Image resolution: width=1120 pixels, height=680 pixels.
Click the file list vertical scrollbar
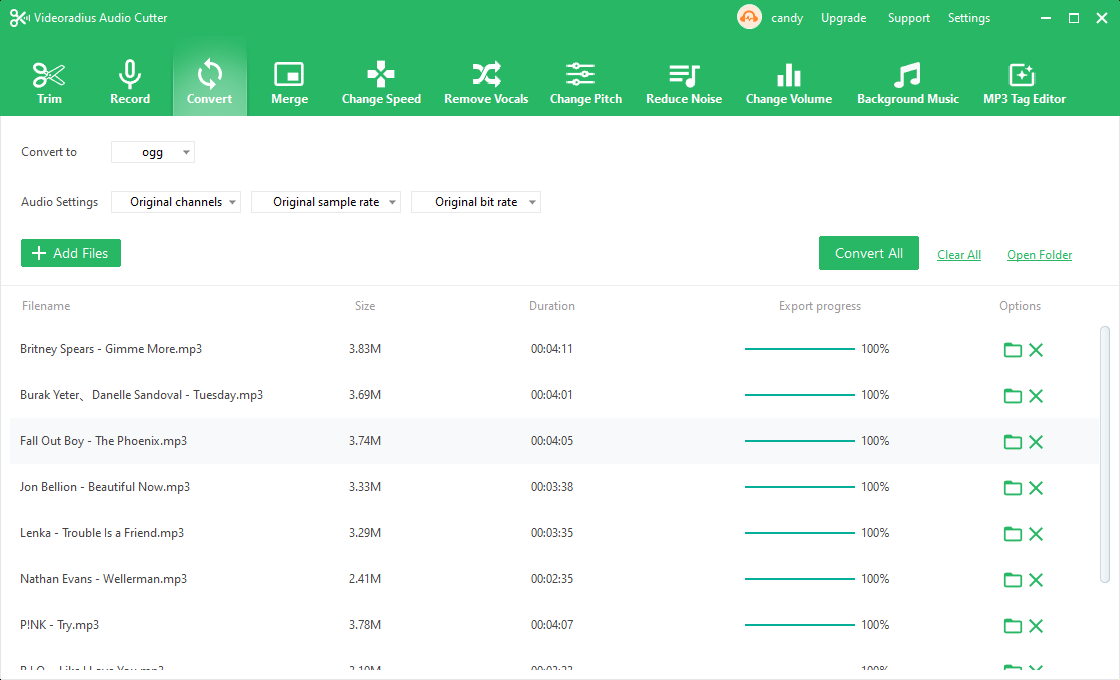coord(1105,455)
